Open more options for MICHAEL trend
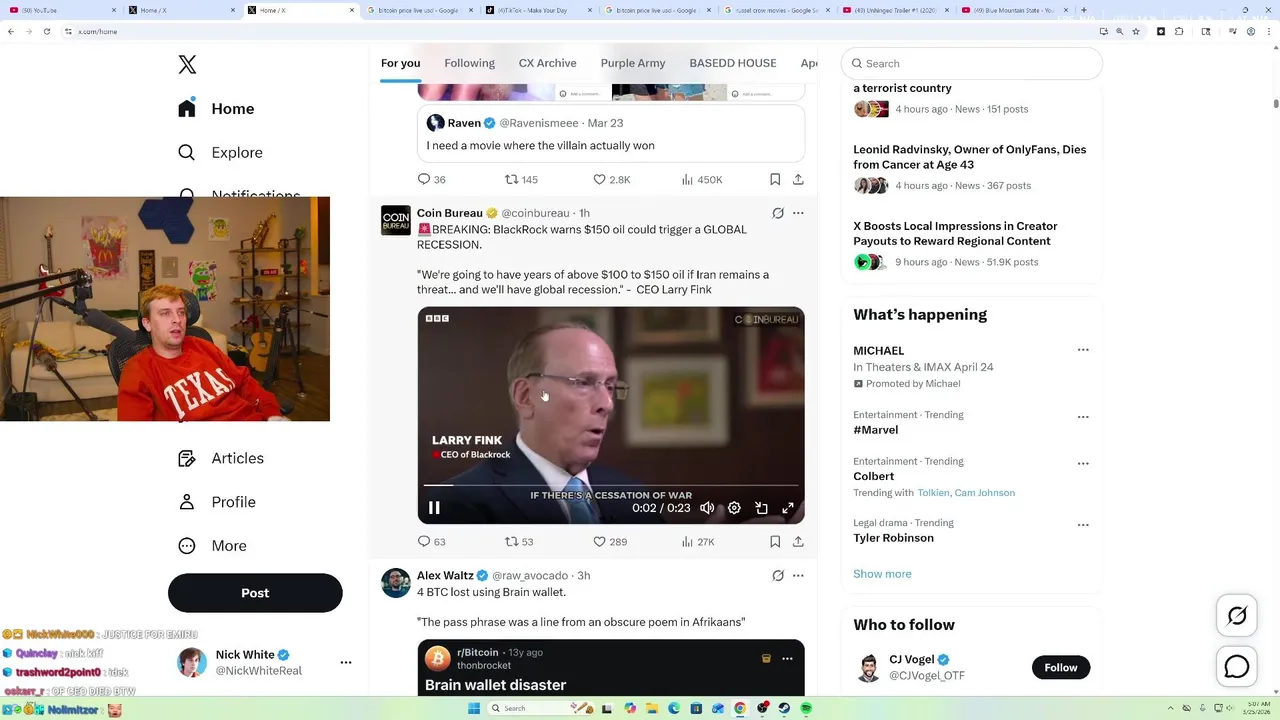Viewport: 1280px width, 720px height. (x=1083, y=351)
